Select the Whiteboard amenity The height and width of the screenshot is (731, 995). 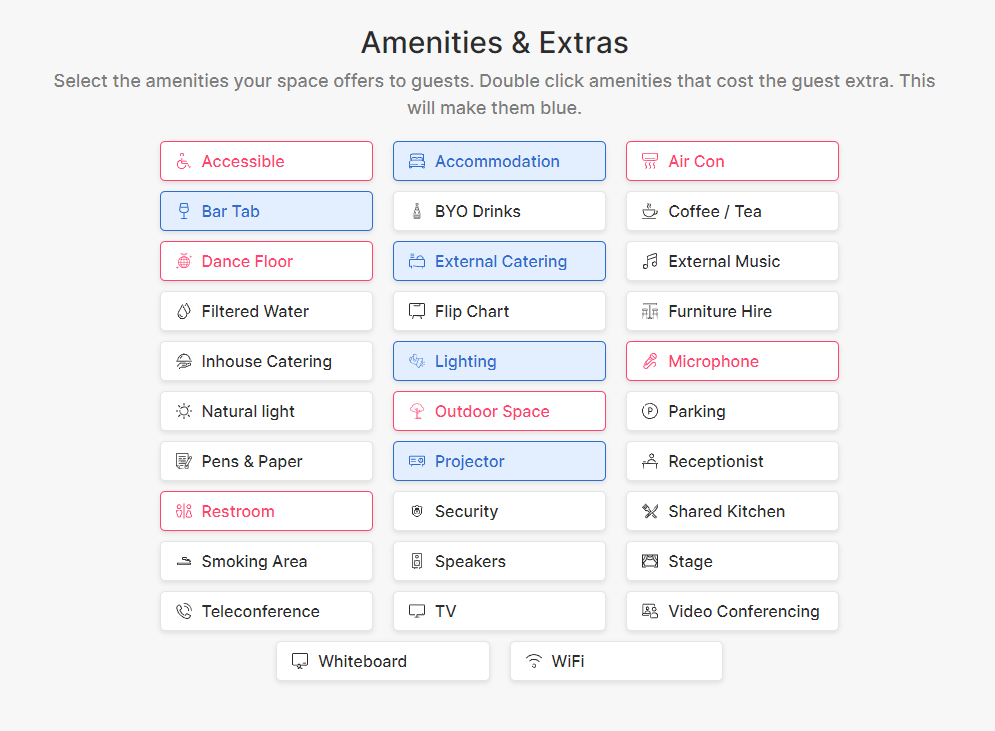tap(383, 661)
